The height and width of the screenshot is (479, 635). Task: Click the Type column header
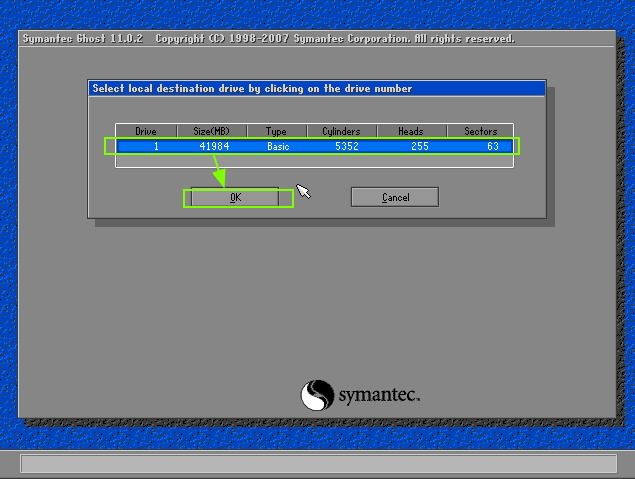point(276,131)
